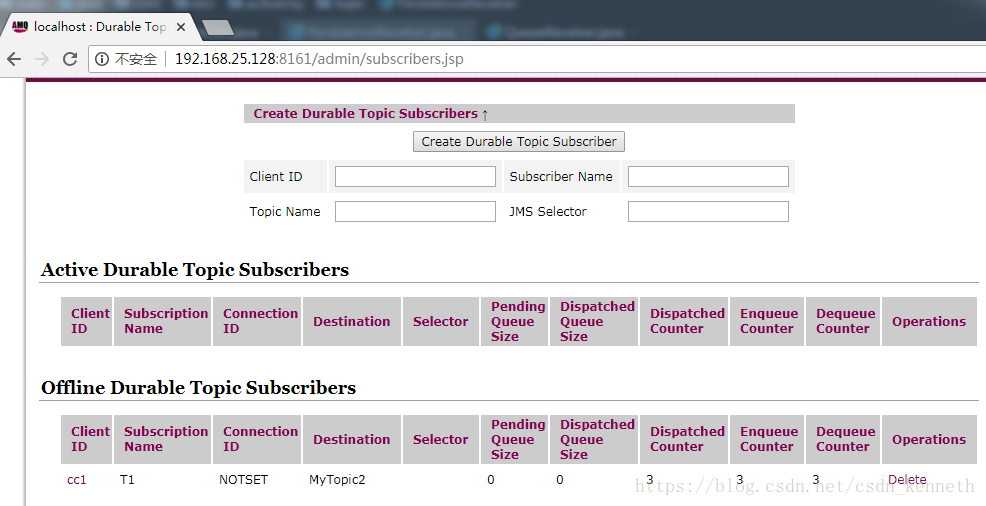Click Dispatched Counter header in Active table
Screen dimensions: 986x506
click(684, 321)
